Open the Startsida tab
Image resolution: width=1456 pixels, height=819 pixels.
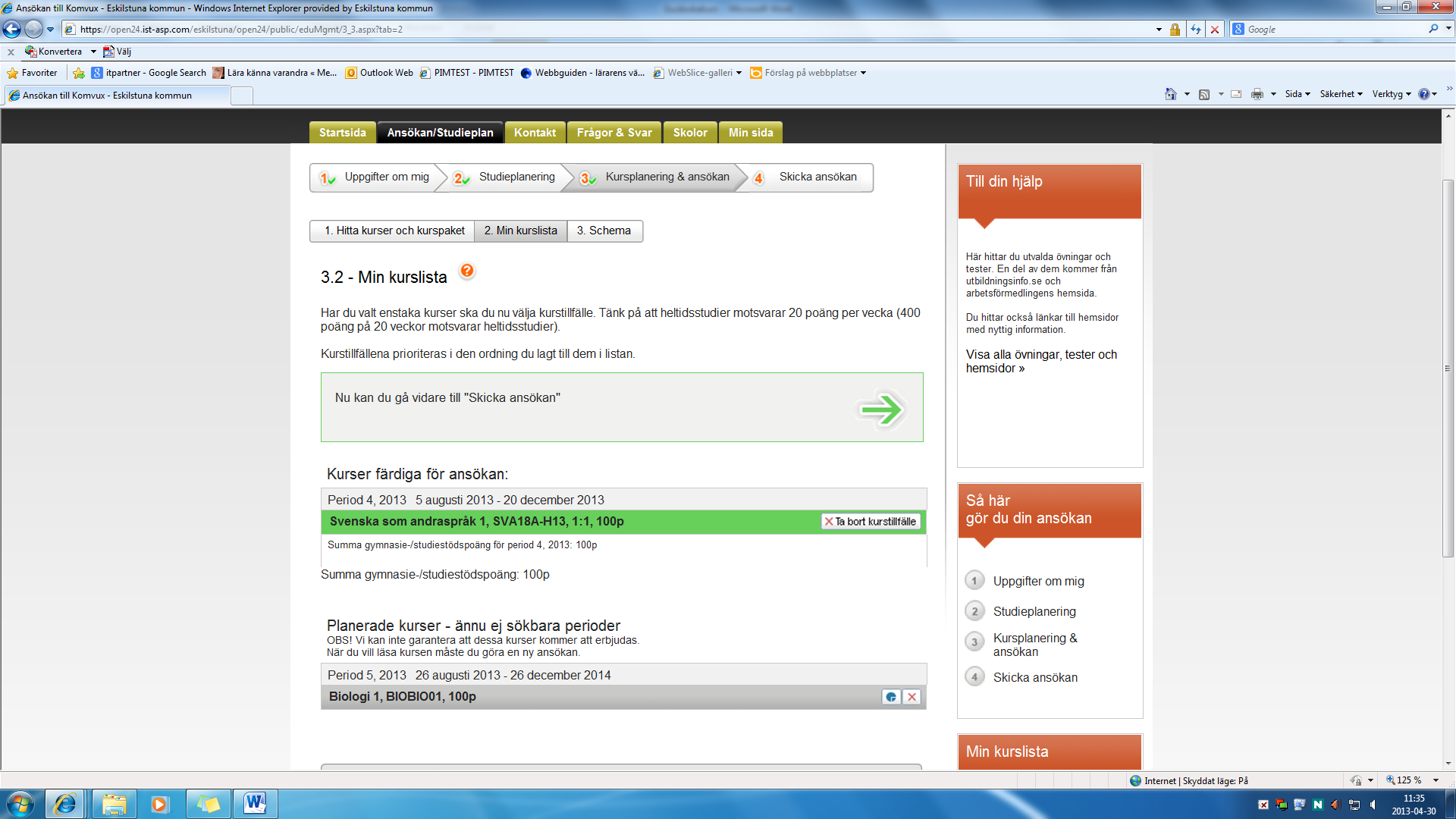click(342, 133)
